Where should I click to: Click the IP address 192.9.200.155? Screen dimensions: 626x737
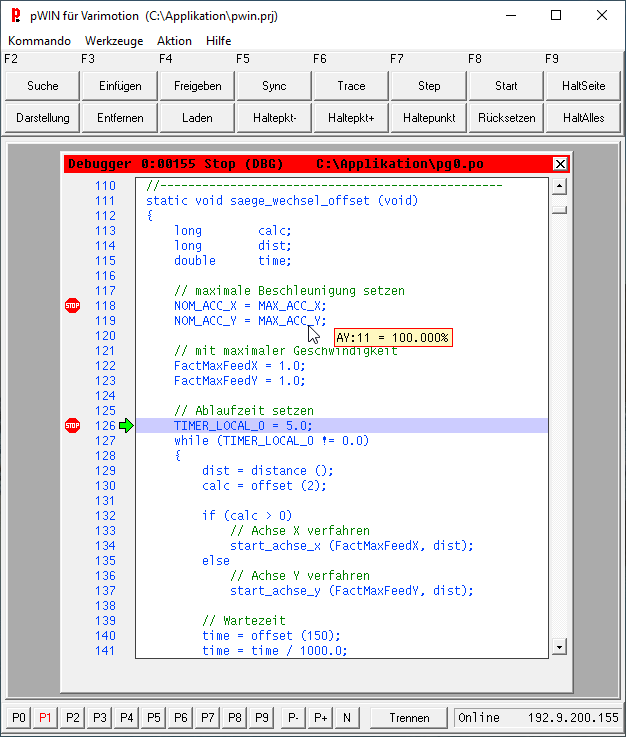[573, 718]
